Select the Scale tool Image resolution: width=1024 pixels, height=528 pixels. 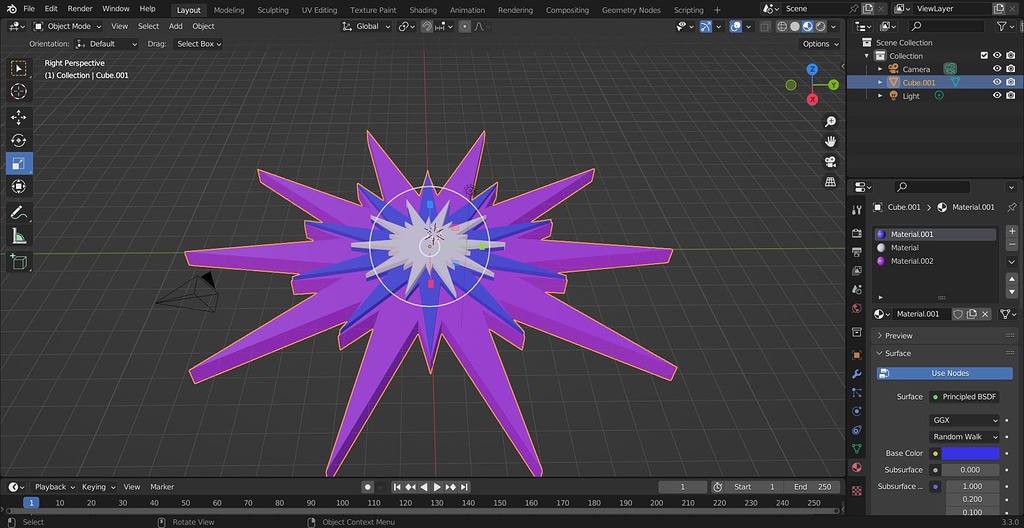point(19,163)
